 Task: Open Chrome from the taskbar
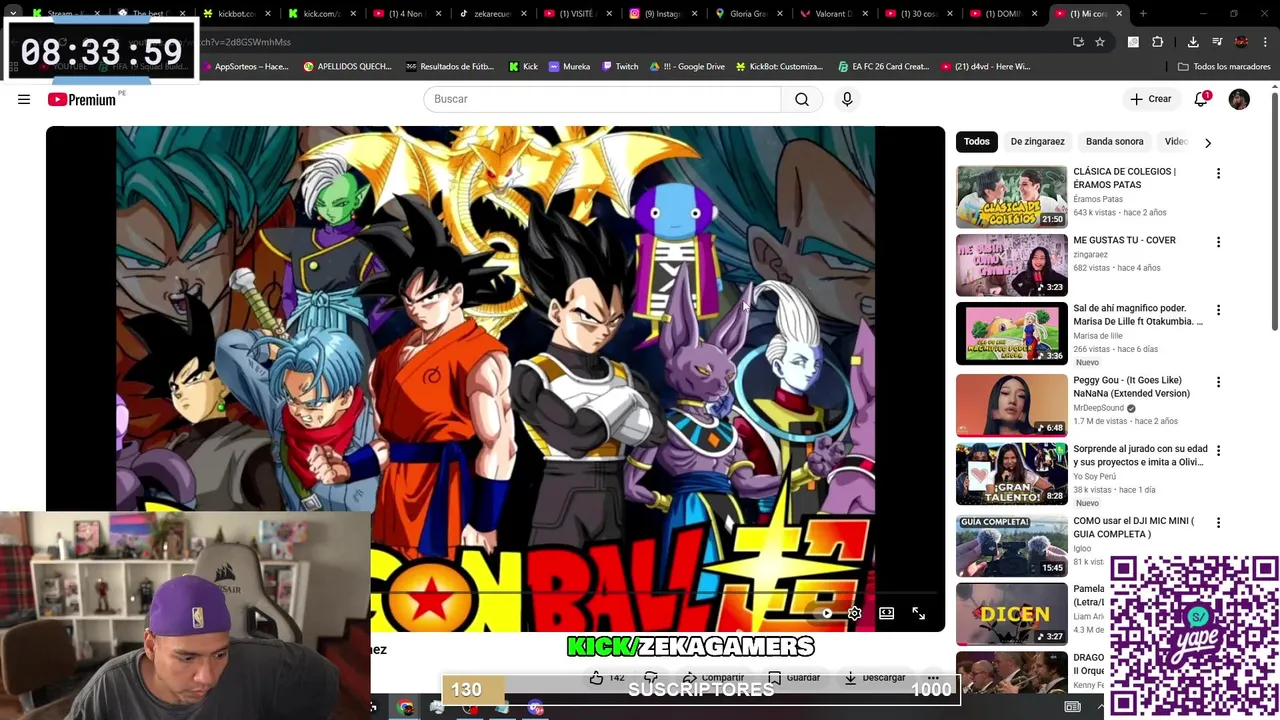[x=405, y=708]
